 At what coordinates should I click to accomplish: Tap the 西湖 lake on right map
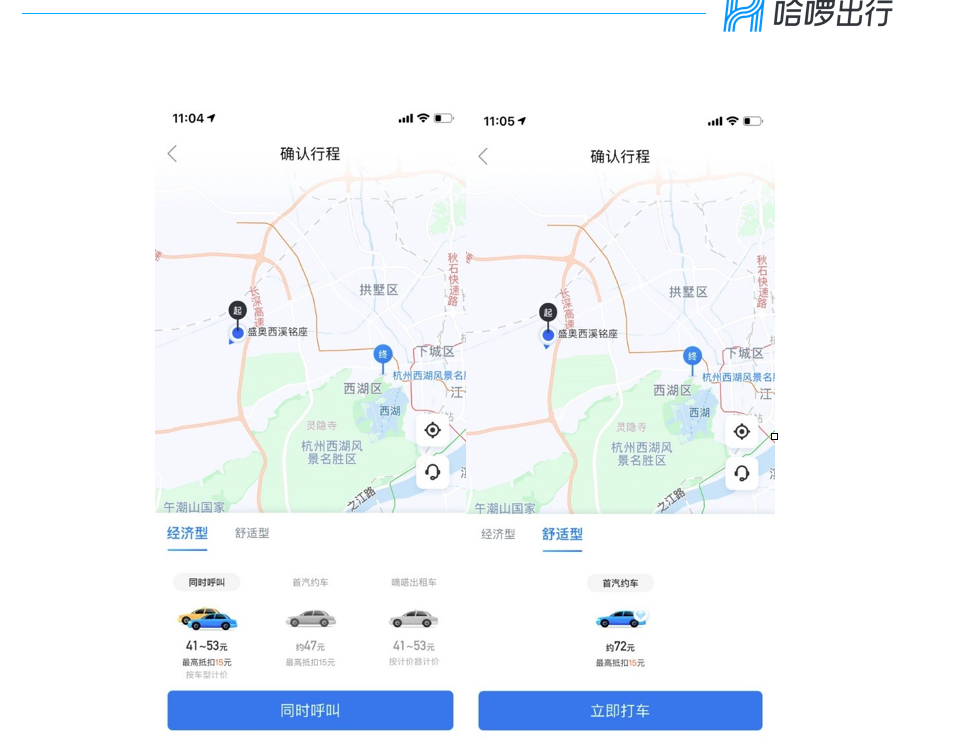tap(699, 412)
